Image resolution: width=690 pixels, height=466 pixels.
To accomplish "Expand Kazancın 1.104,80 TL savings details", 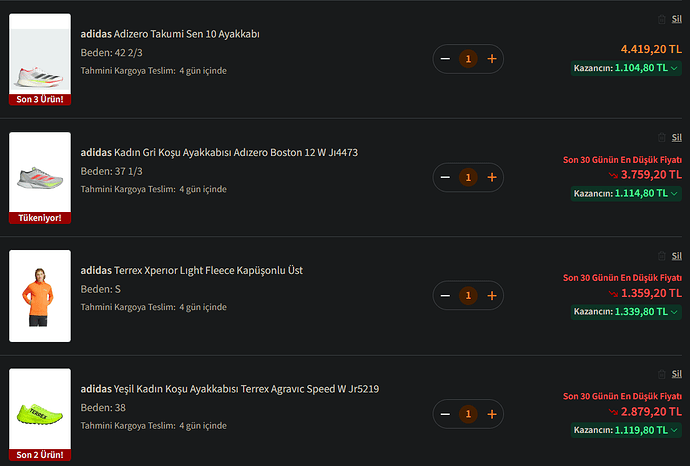I will [675, 67].
